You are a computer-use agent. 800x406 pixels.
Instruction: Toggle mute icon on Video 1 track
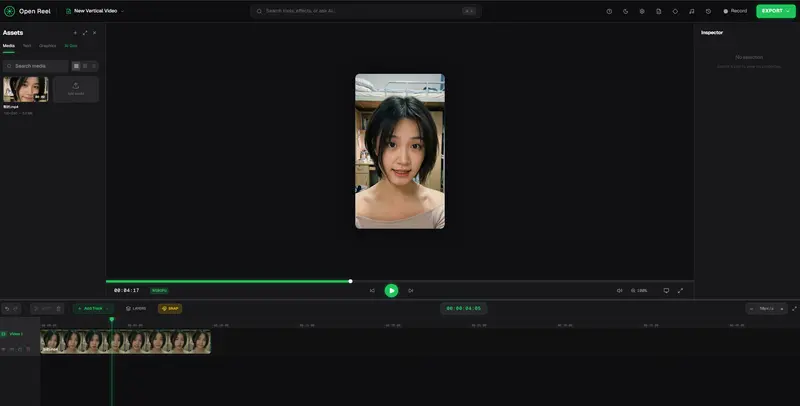[x=12, y=349]
